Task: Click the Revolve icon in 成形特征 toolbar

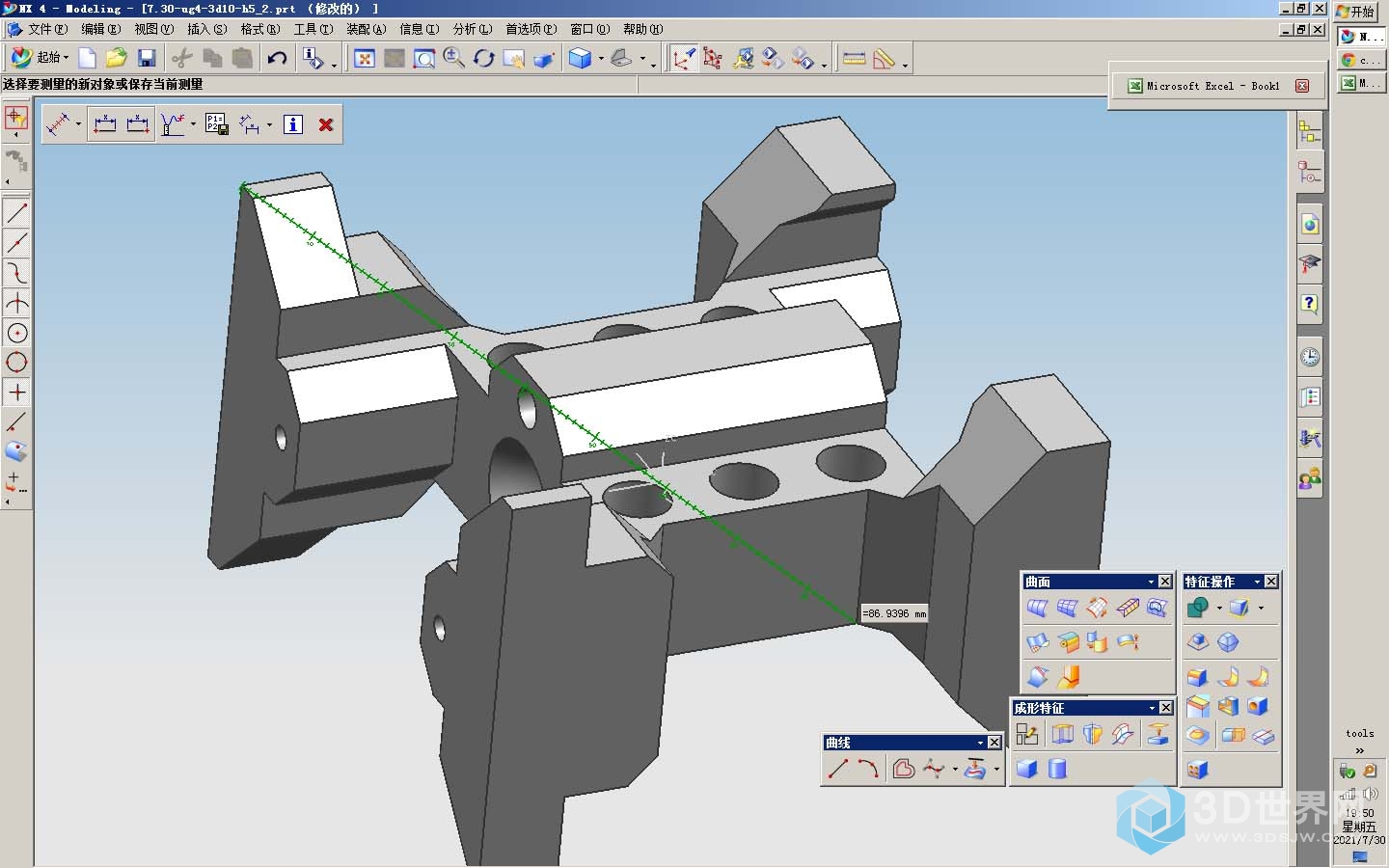Action: (1092, 734)
